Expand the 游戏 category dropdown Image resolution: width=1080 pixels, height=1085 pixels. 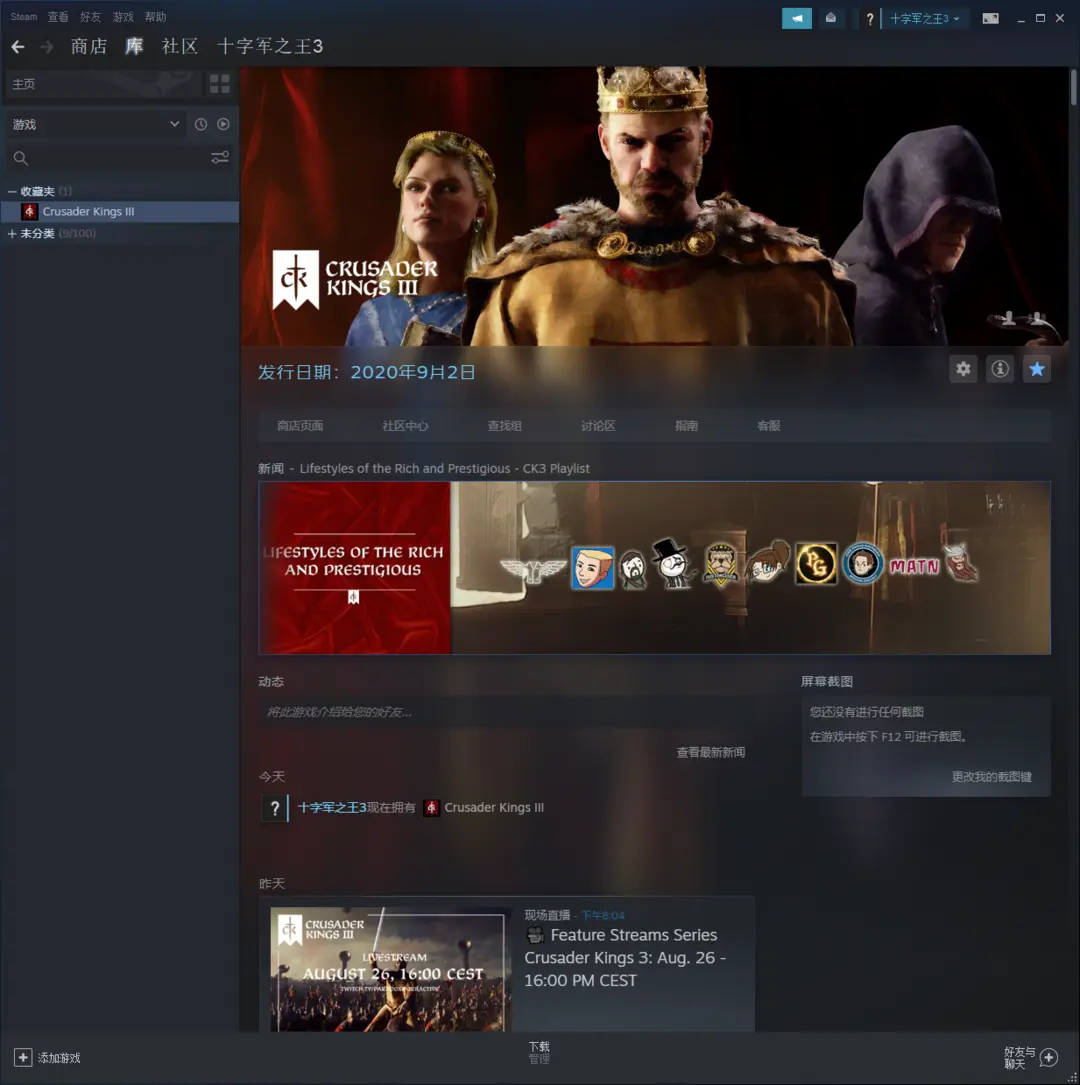(x=96, y=125)
